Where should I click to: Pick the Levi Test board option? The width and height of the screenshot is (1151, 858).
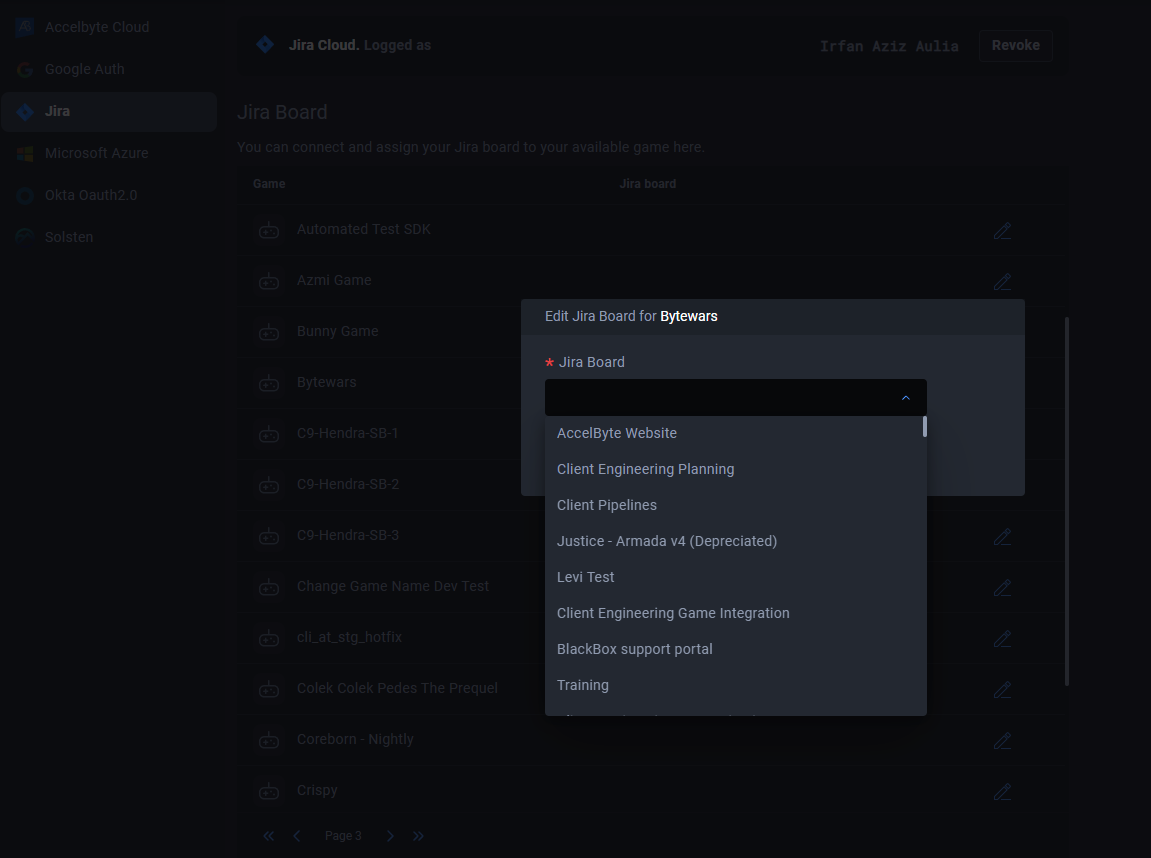pos(586,577)
